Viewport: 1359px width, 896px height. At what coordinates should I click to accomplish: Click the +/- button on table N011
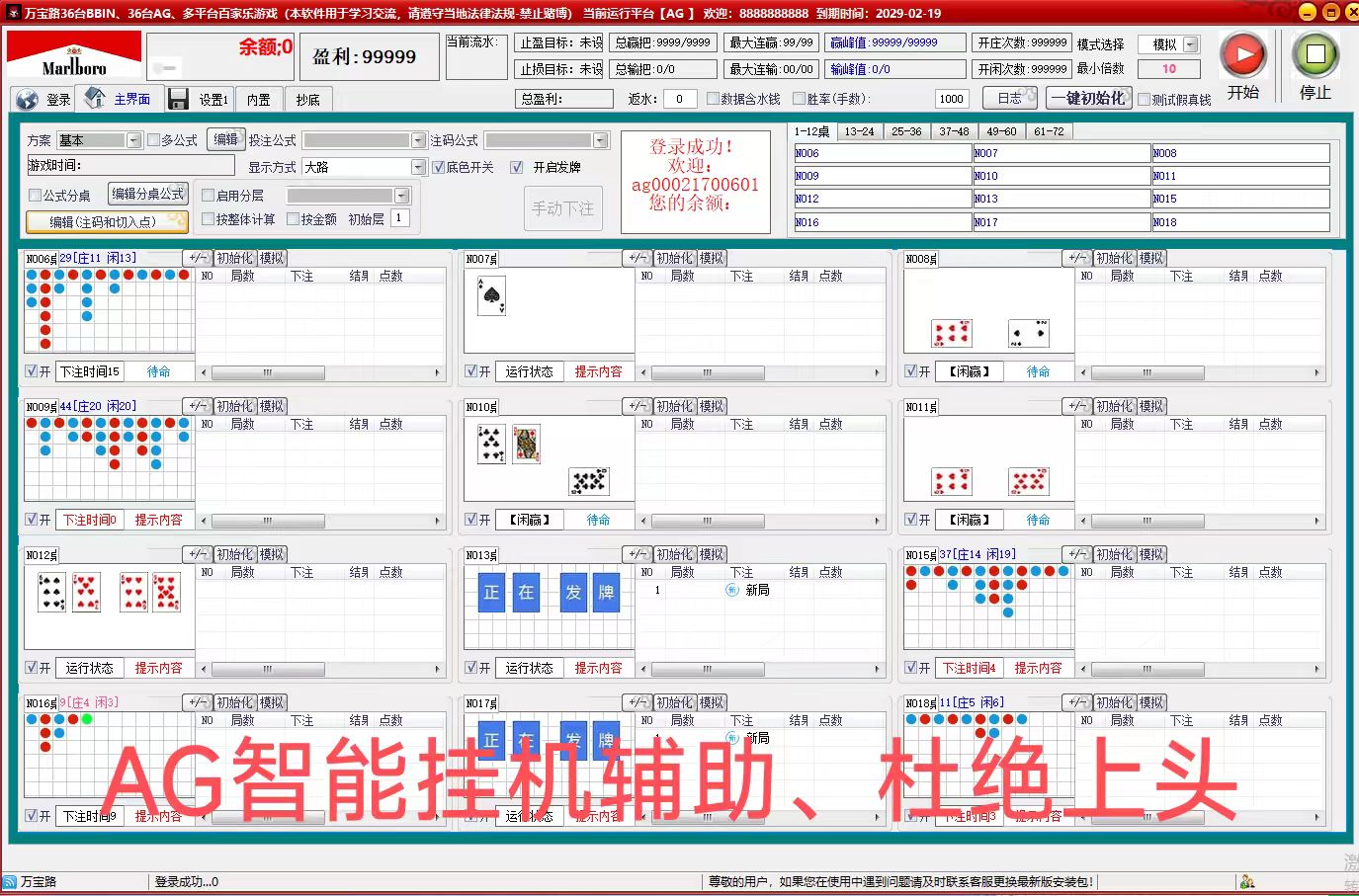(1077, 406)
